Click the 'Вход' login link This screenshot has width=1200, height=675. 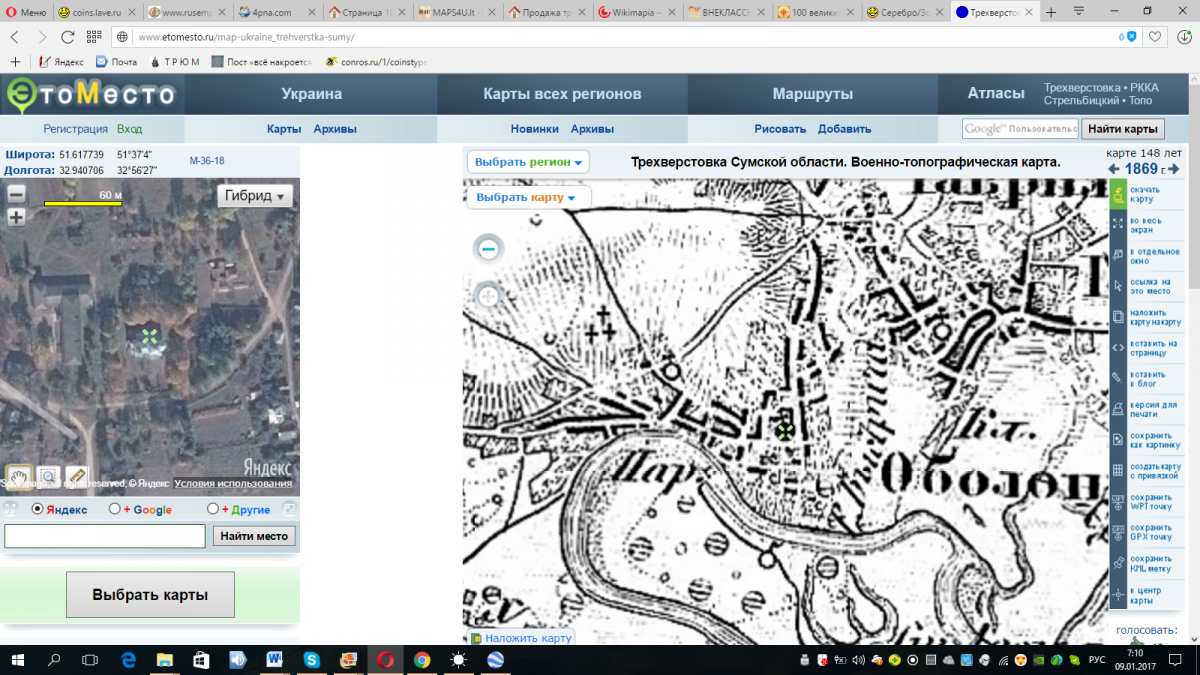coord(129,129)
